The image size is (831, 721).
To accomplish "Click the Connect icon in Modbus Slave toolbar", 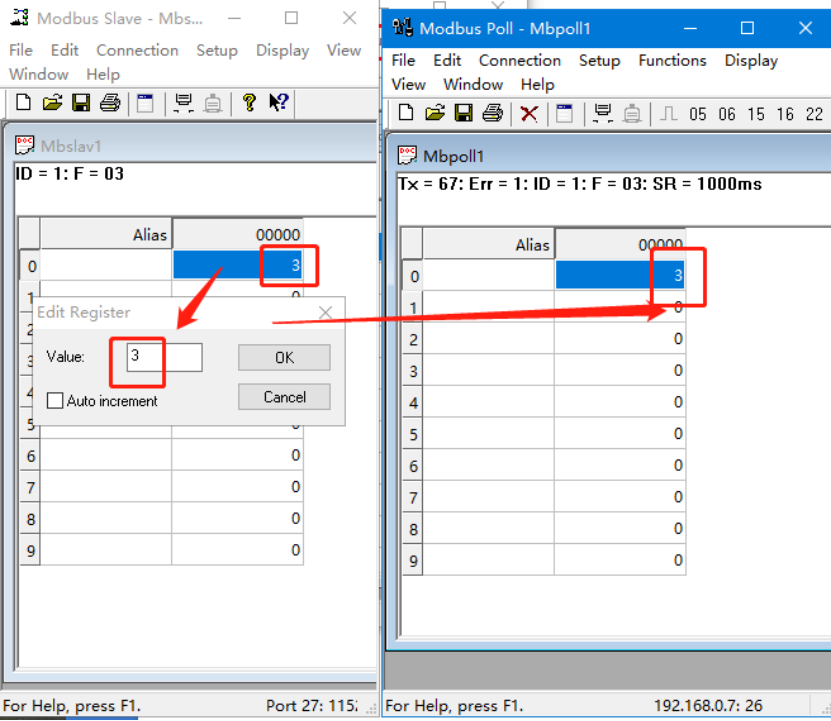I will (x=183, y=102).
